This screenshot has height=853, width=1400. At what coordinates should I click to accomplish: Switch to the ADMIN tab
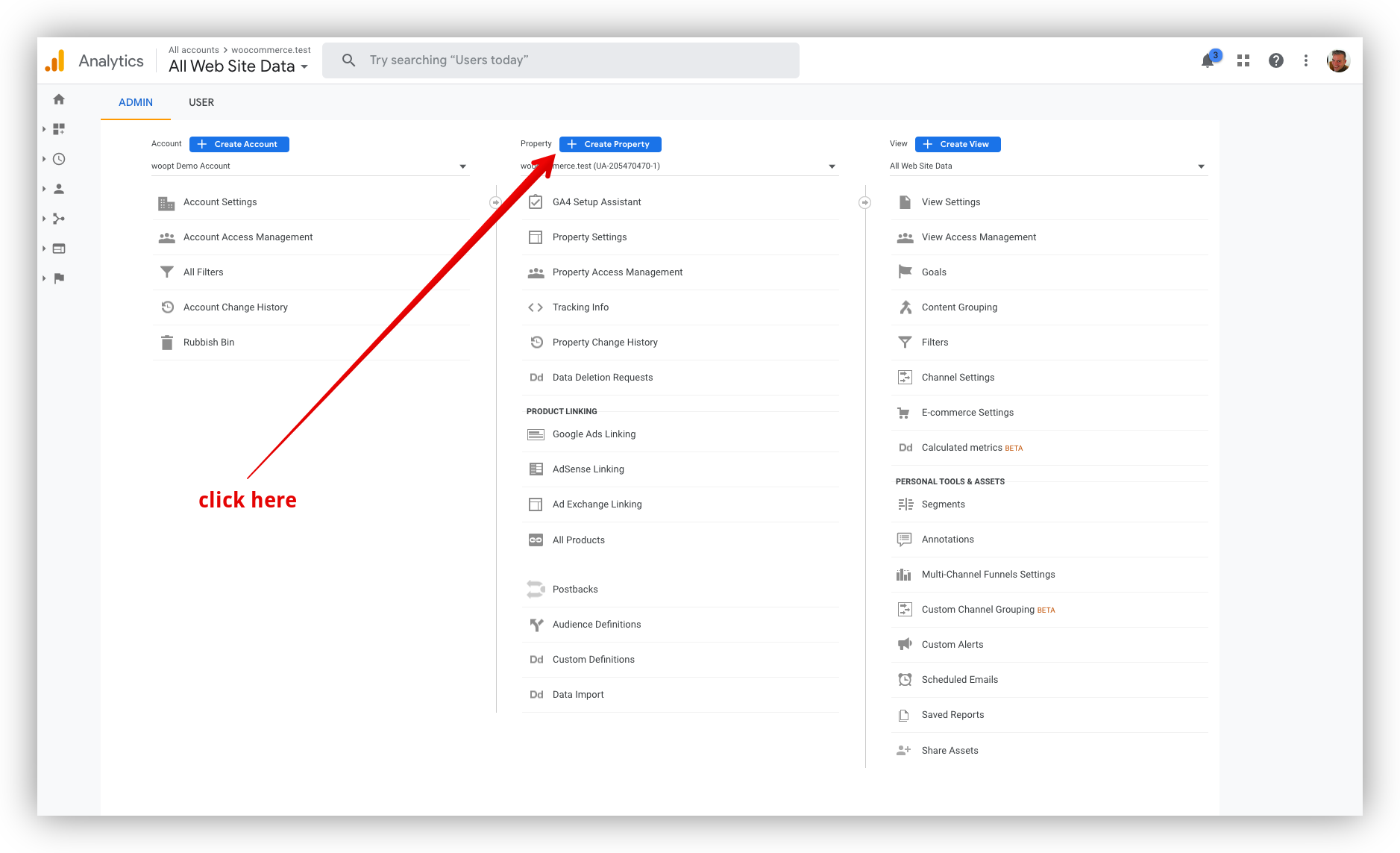point(136,102)
